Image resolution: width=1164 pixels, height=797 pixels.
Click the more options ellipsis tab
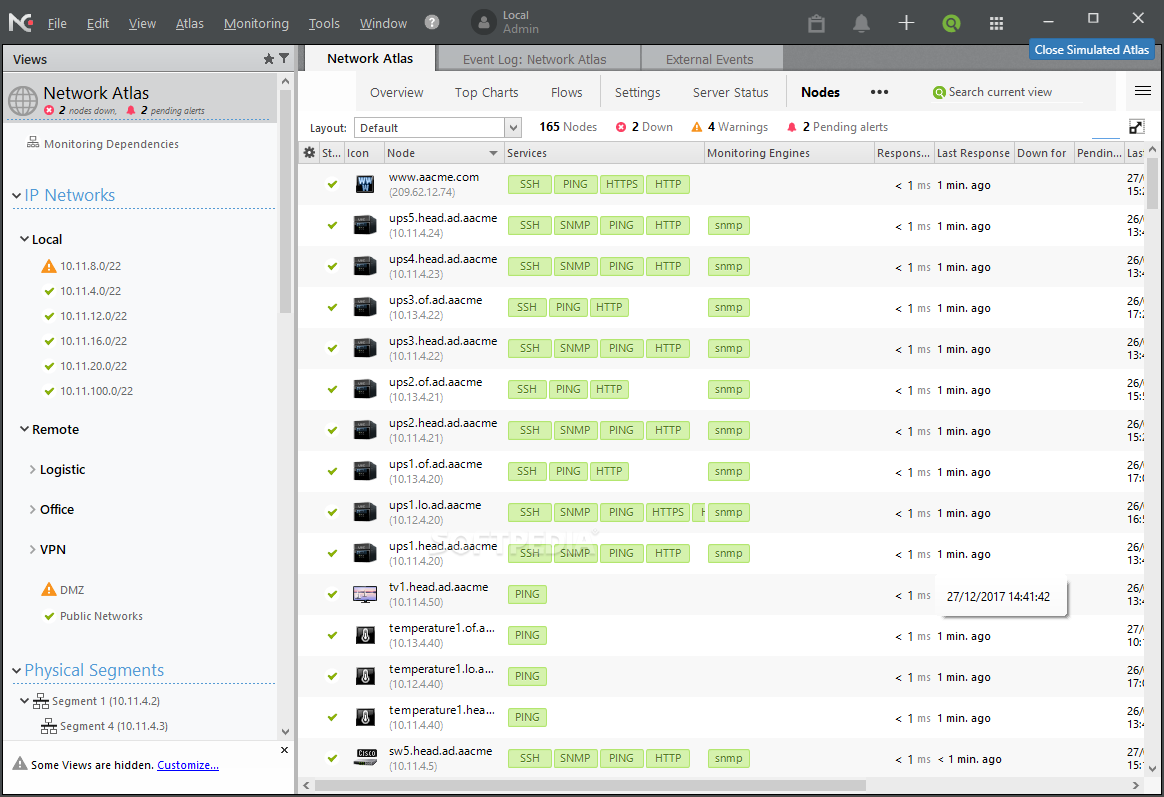880,92
